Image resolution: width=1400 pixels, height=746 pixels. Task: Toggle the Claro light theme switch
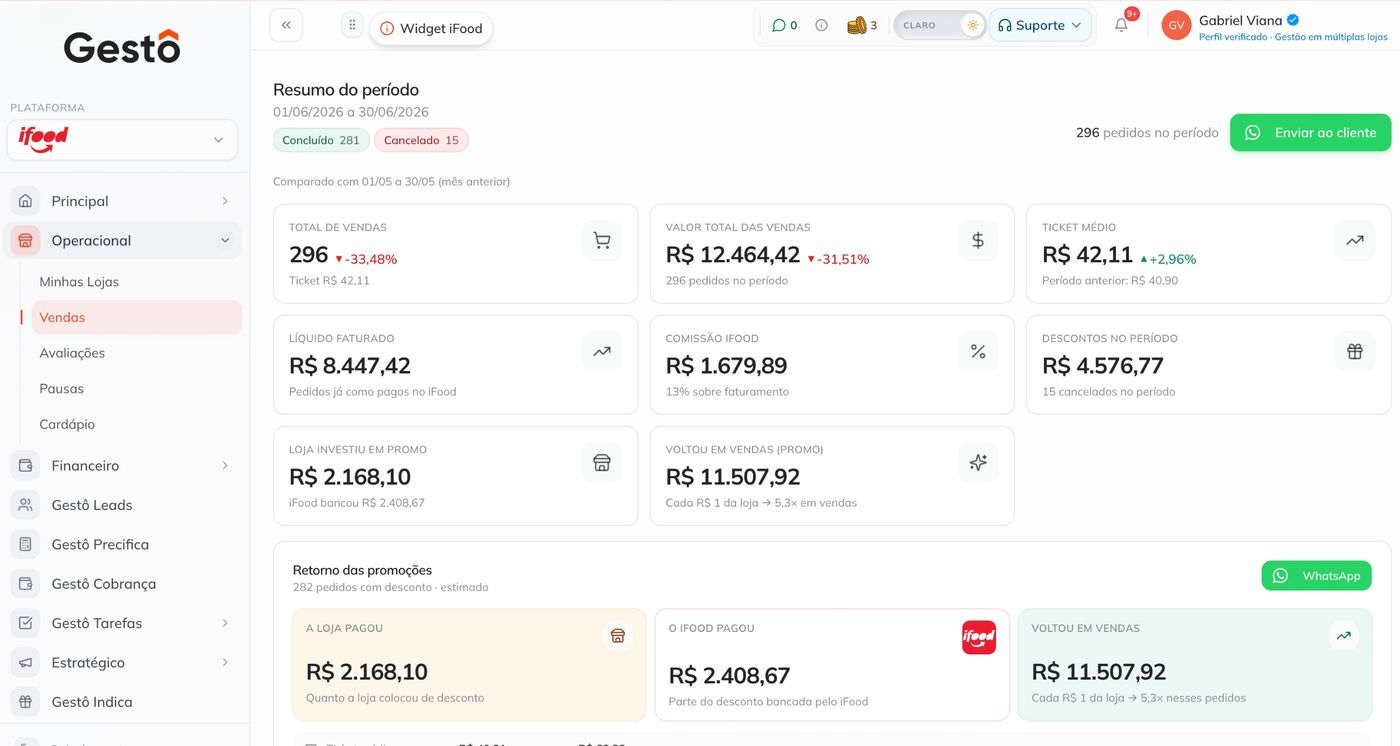point(939,25)
